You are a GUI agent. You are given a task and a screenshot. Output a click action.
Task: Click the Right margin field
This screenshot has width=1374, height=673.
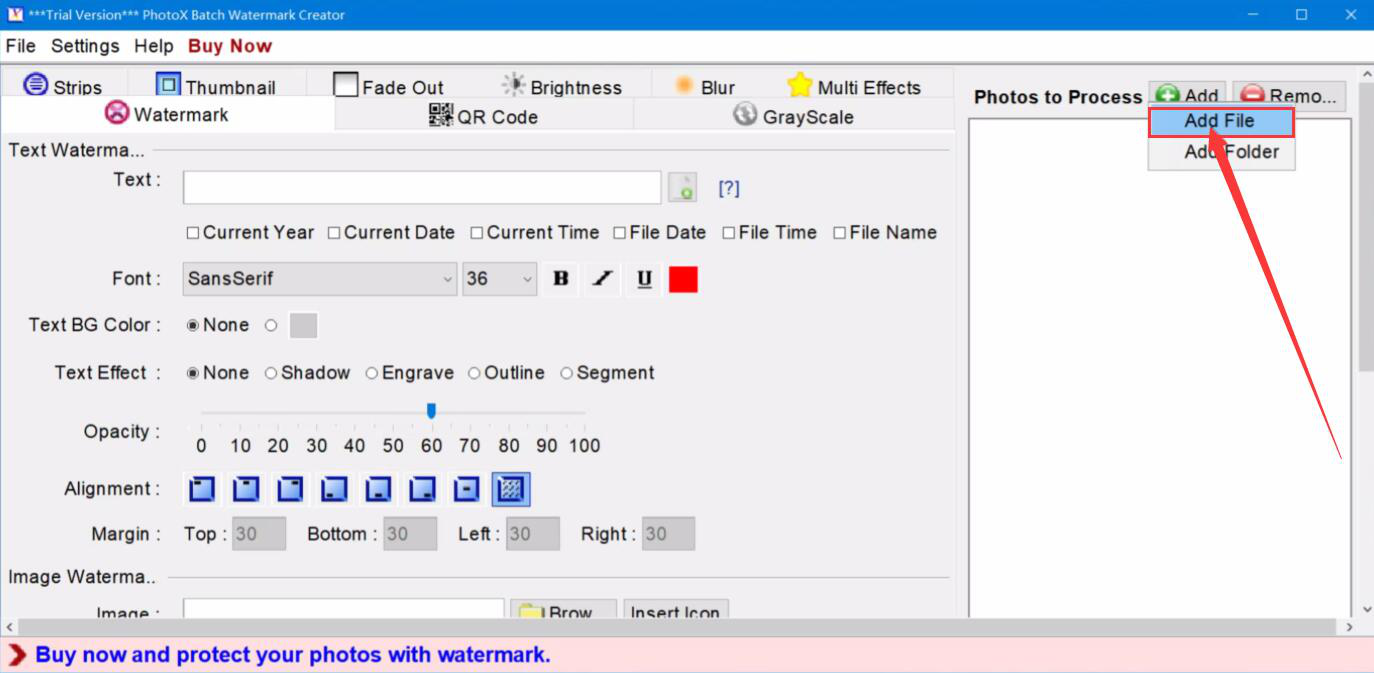coord(668,534)
